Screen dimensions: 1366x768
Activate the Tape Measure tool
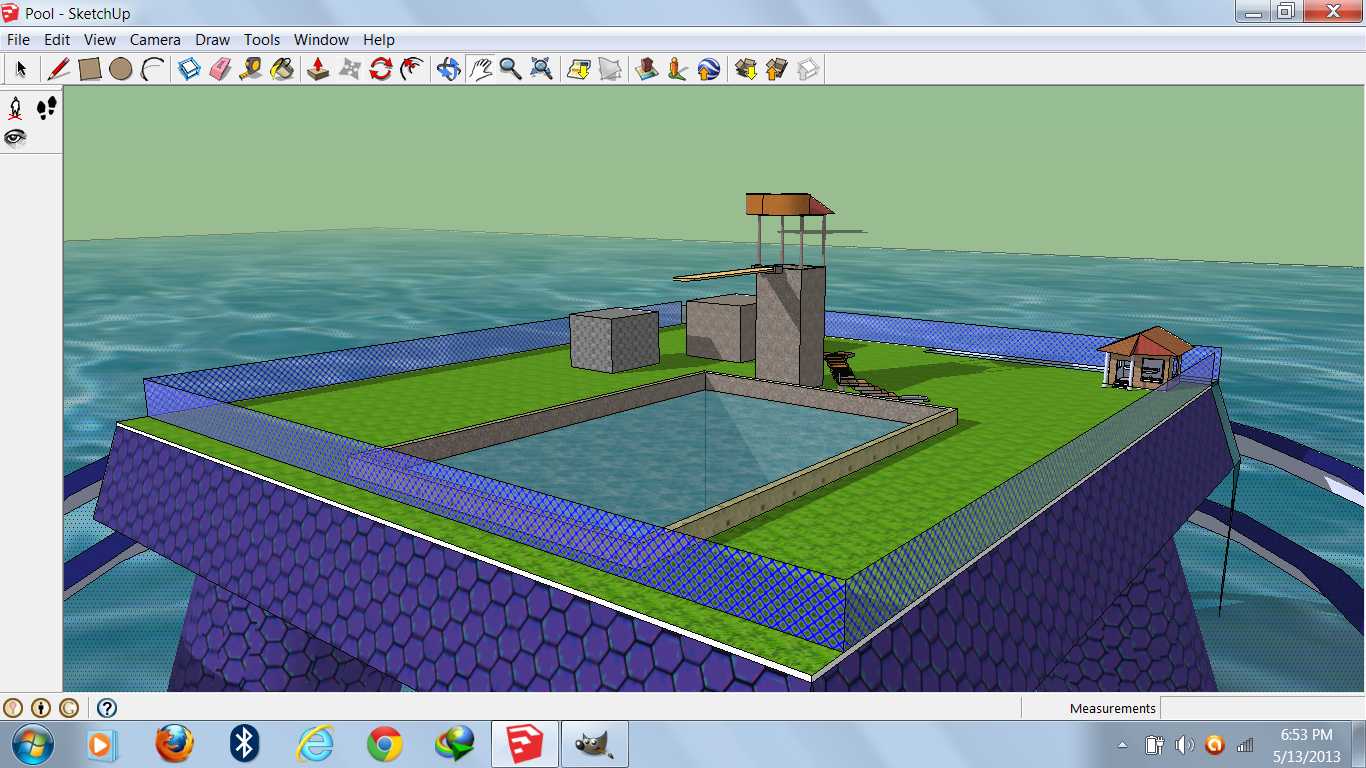coord(251,69)
